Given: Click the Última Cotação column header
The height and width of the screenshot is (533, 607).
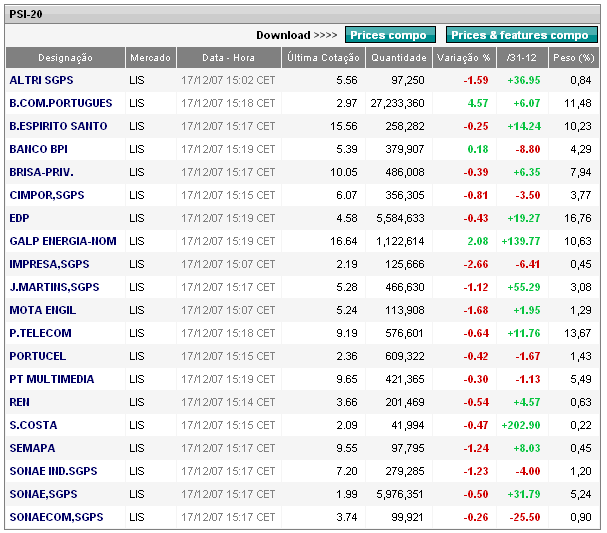Looking at the screenshot, I should point(322,58).
